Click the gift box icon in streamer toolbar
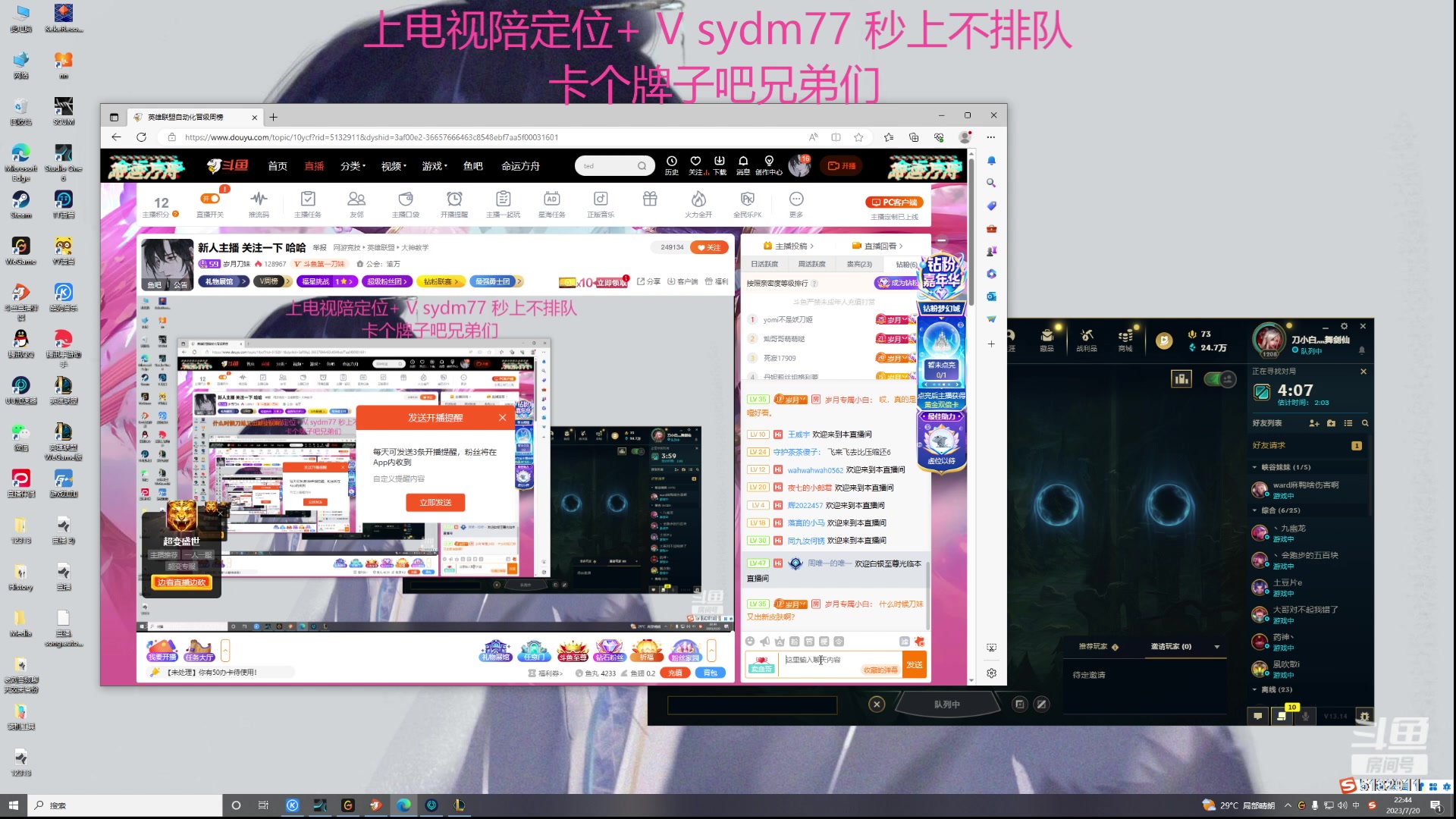 pyautogui.click(x=650, y=199)
